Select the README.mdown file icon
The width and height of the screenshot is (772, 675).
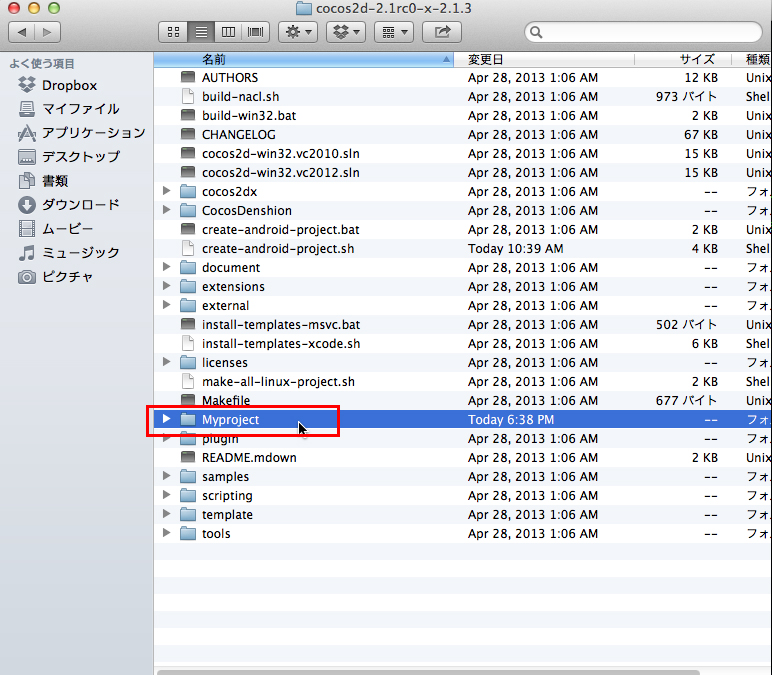[188, 457]
